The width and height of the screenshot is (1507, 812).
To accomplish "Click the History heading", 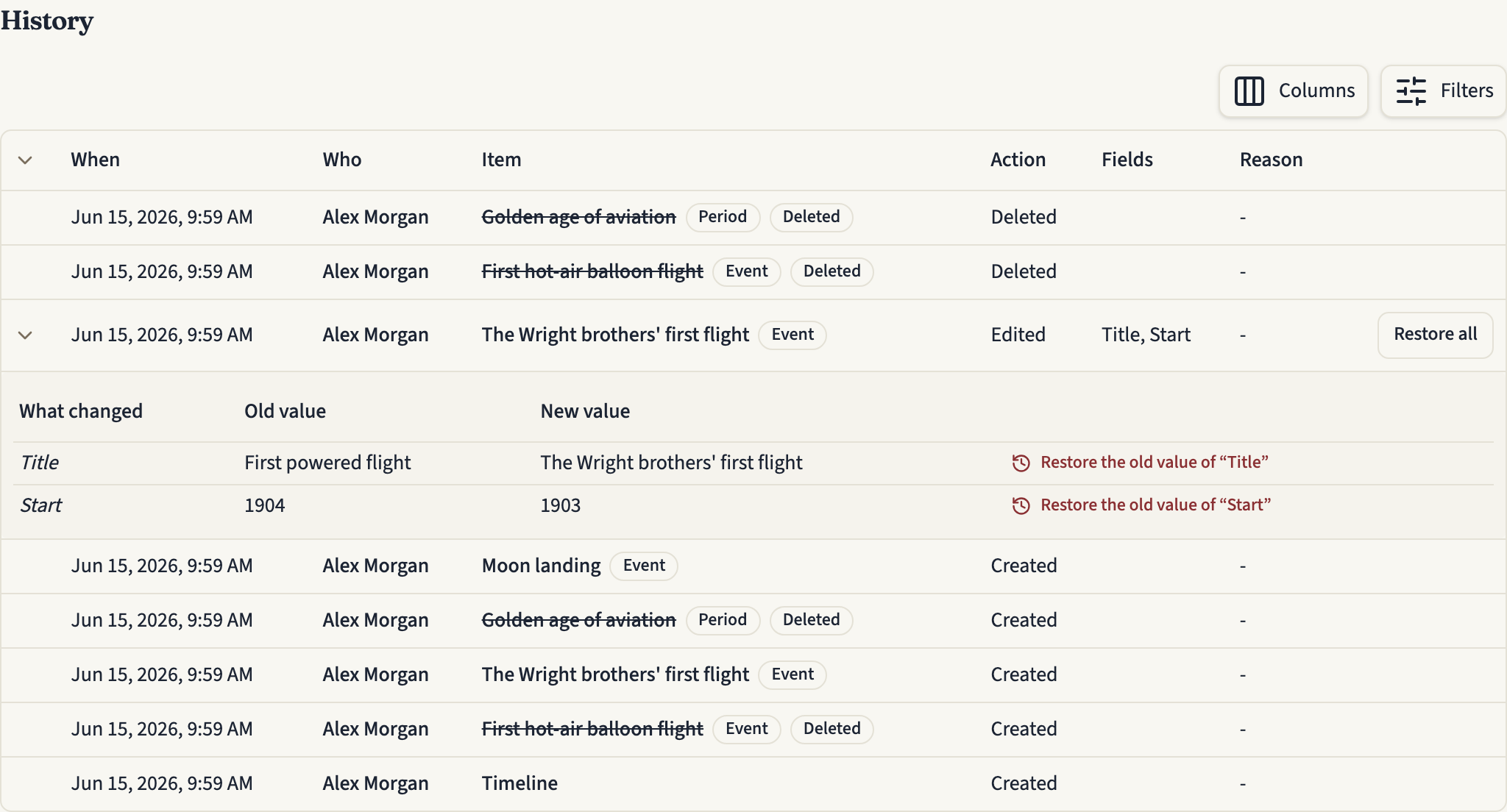I will (46, 21).
